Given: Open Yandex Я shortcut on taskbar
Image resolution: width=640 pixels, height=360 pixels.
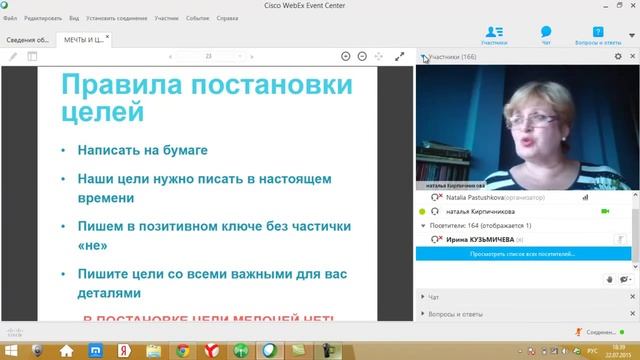Looking at the screenshot, I should point(124,351).
